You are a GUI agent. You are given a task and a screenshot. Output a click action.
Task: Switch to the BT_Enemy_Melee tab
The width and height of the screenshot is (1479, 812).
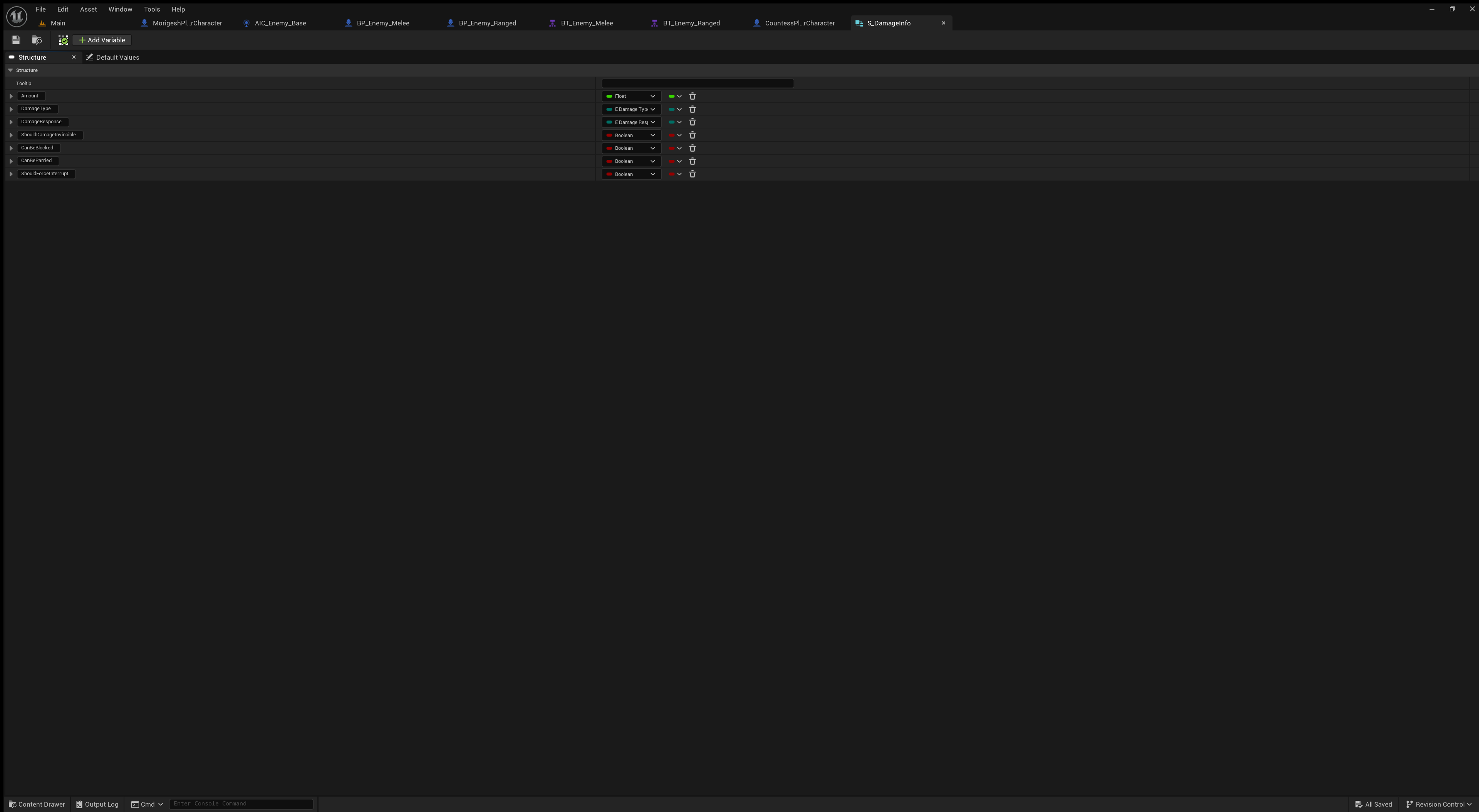click(x=586, y=23)
